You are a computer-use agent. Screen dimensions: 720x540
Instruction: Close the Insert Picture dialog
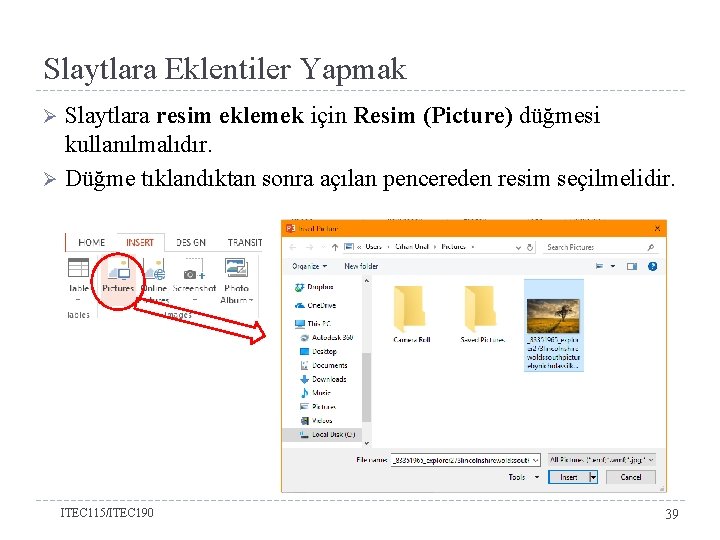657,228
